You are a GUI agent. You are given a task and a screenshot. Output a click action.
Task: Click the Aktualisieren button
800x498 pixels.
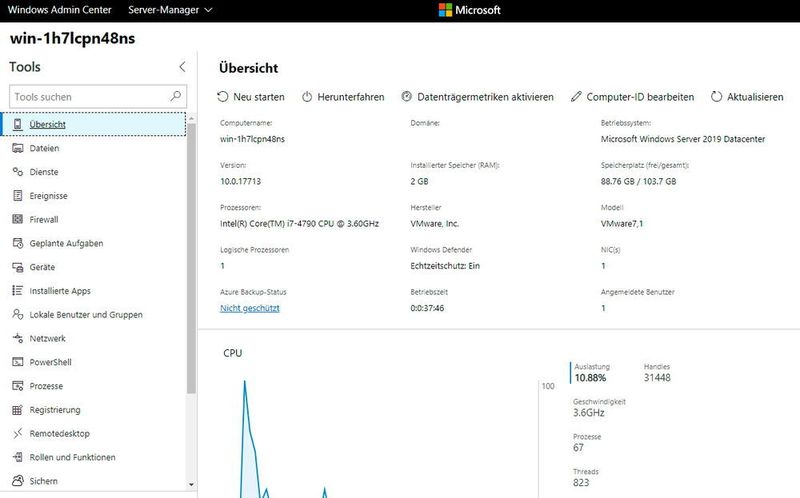747,97
